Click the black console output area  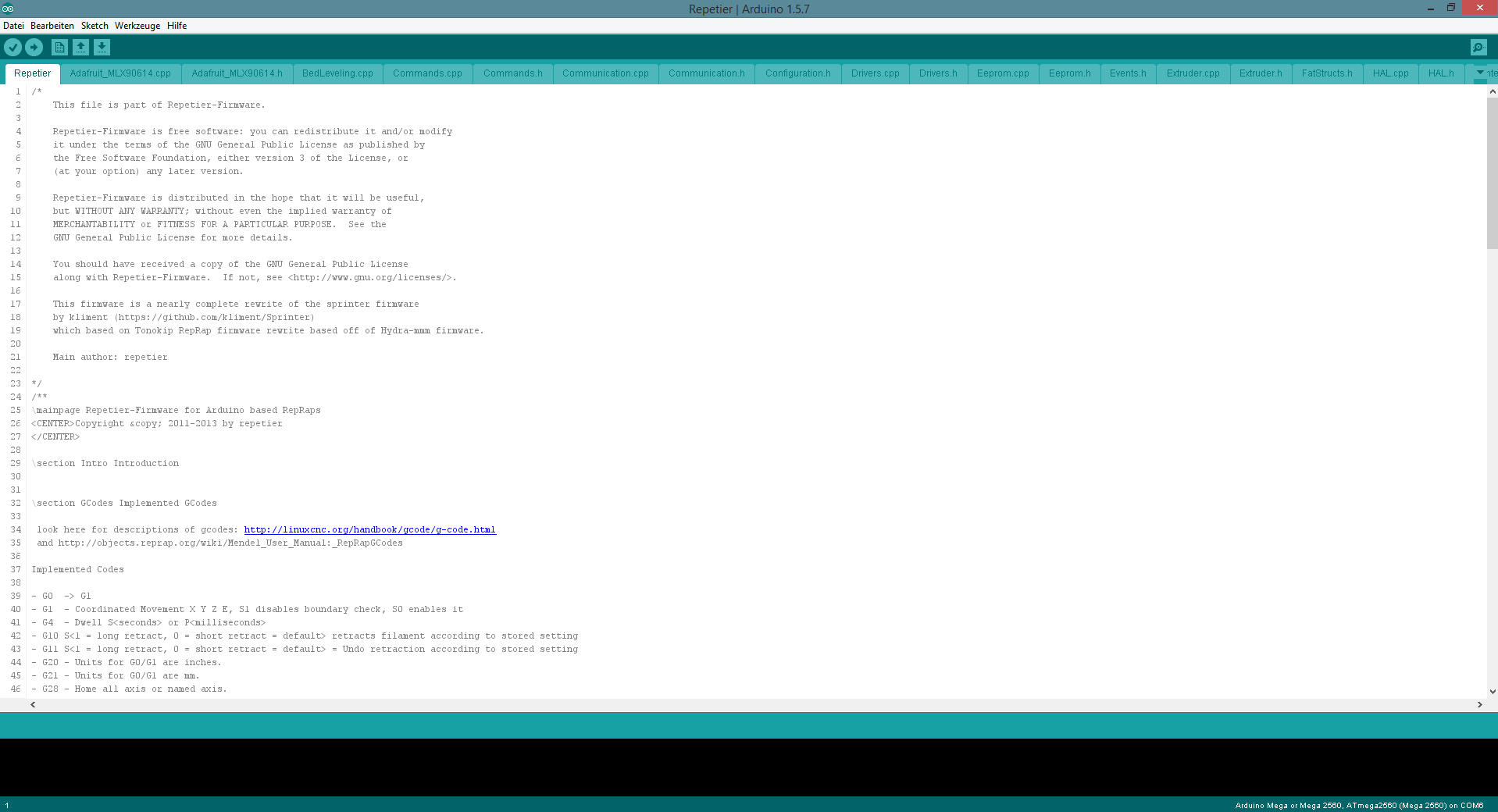click(749, 767)
